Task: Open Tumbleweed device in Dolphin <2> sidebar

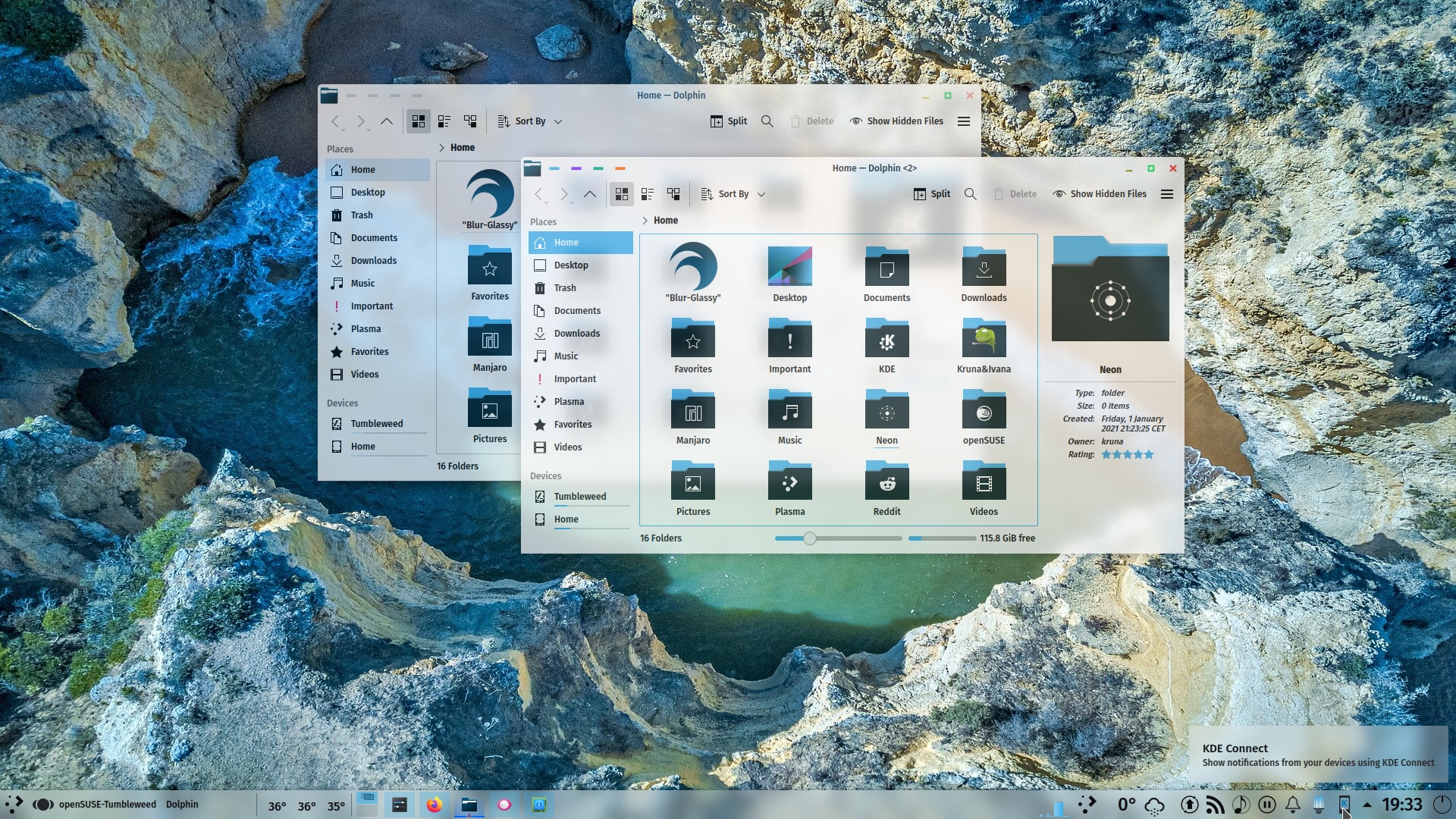Action: click(581, 497)
